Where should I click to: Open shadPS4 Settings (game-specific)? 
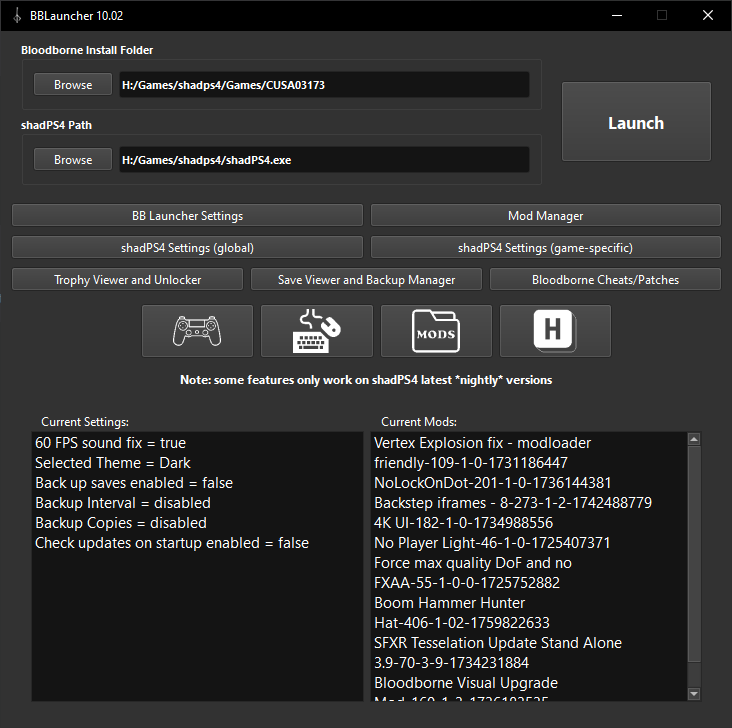546,247
